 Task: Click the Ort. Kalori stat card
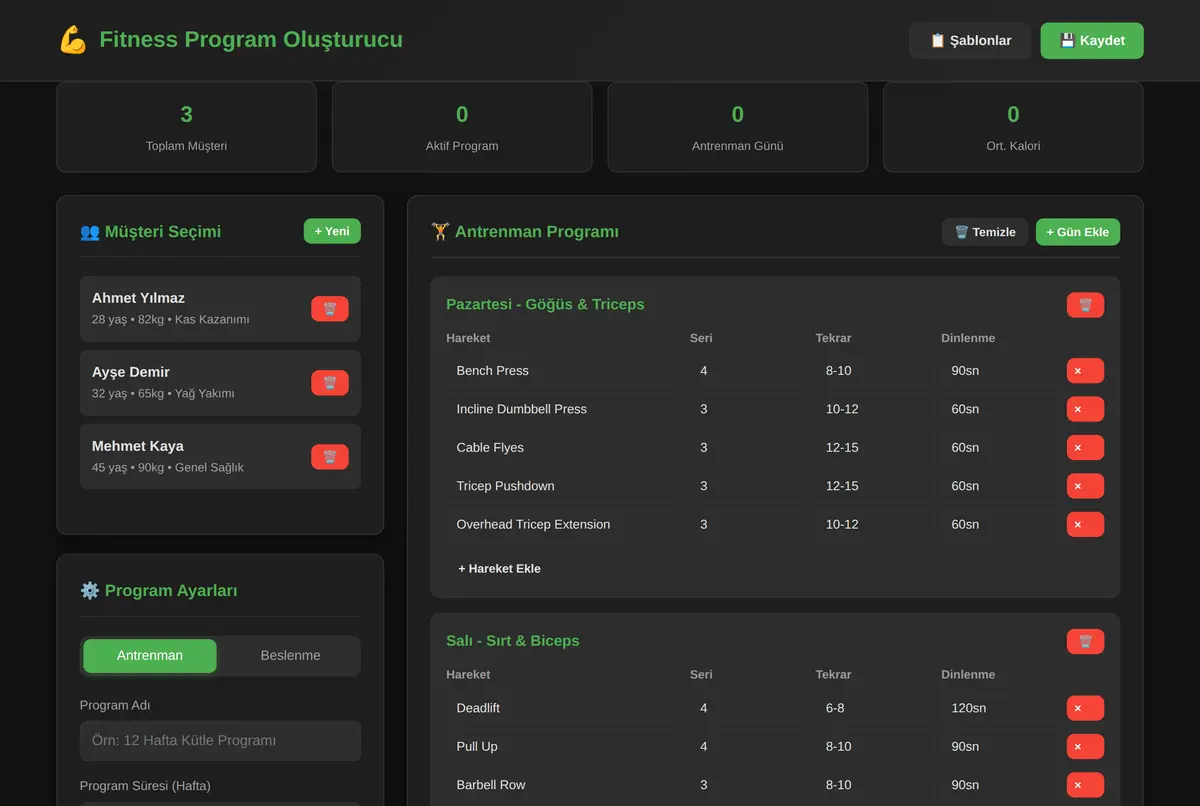coord(1013,126)
